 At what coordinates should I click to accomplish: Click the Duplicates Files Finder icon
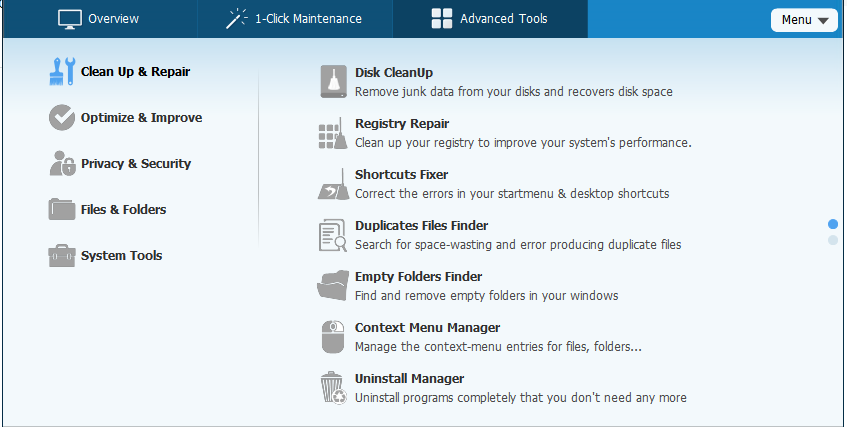pos(332,235)
